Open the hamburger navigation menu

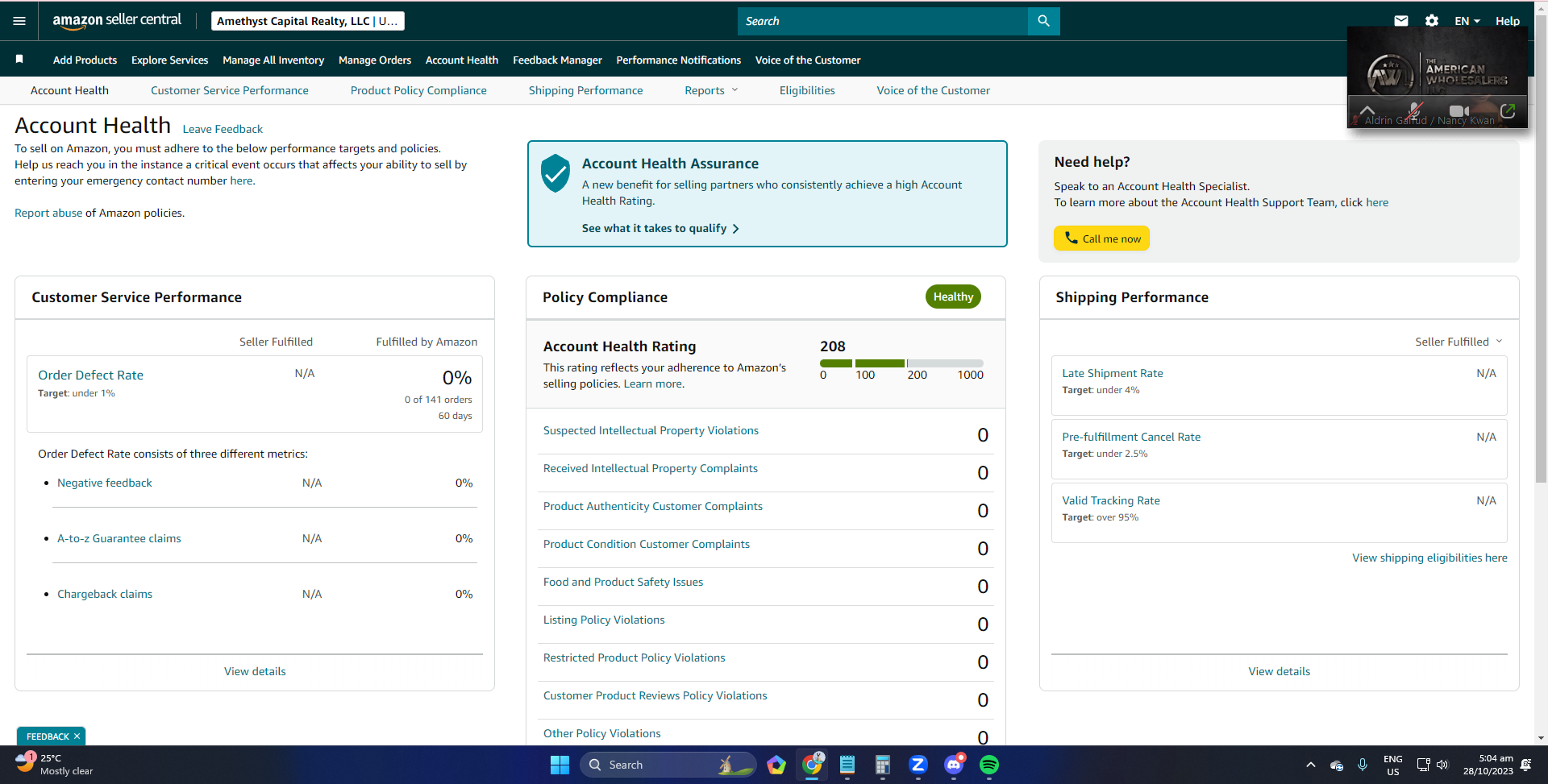coord(19,21)
